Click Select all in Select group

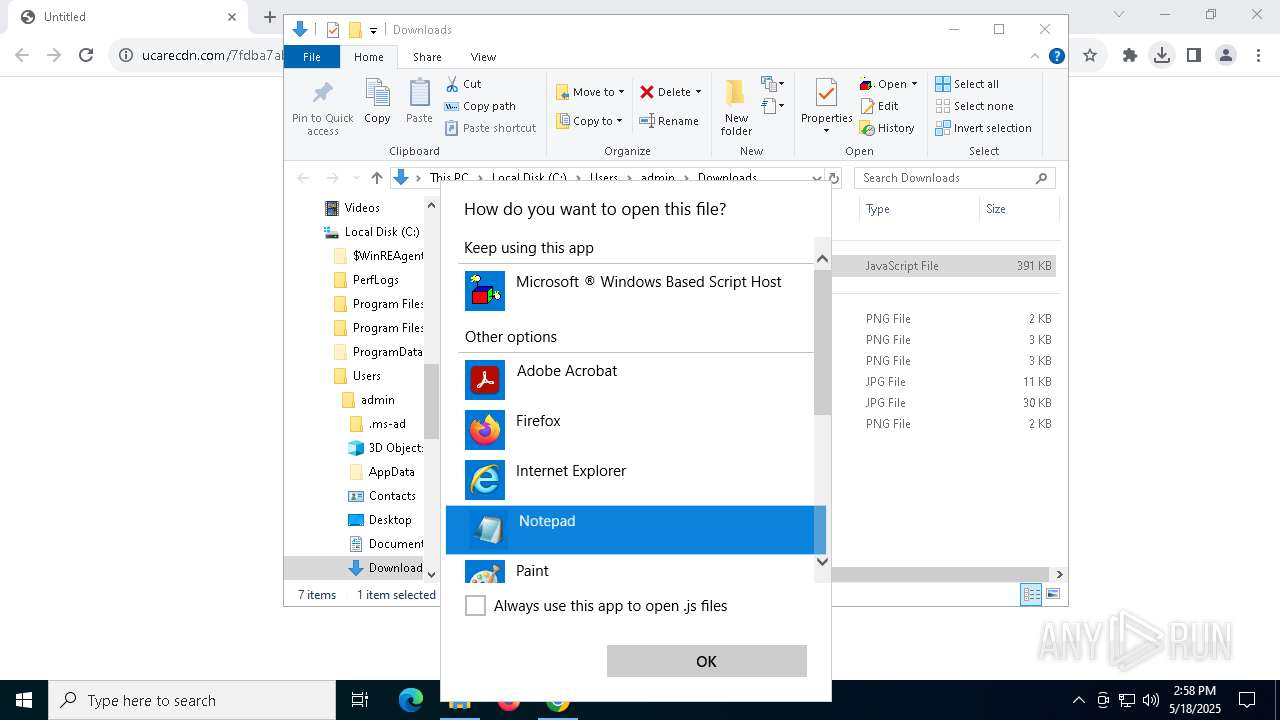(x=967, y=84)
